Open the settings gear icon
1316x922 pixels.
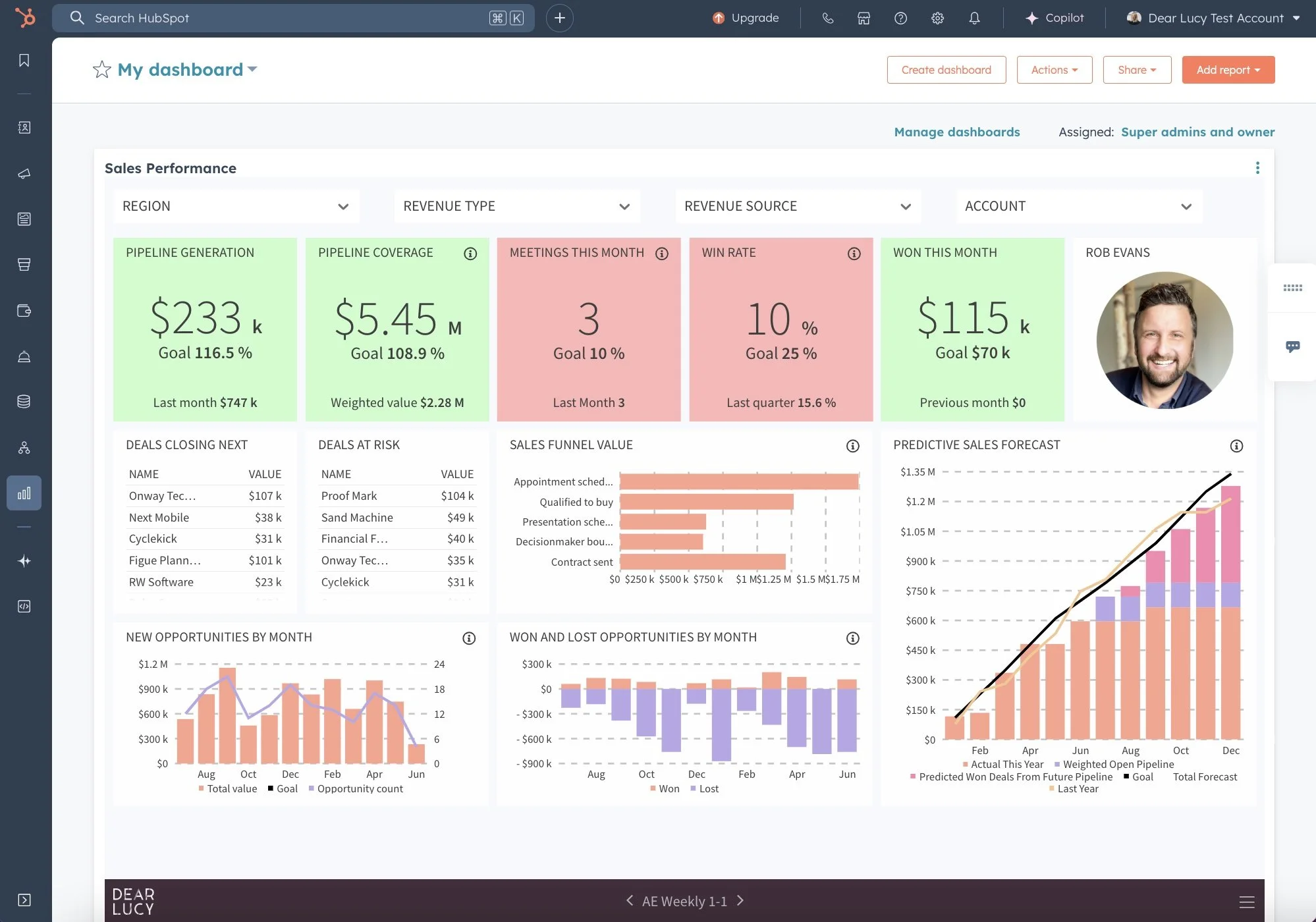(937, 18)
